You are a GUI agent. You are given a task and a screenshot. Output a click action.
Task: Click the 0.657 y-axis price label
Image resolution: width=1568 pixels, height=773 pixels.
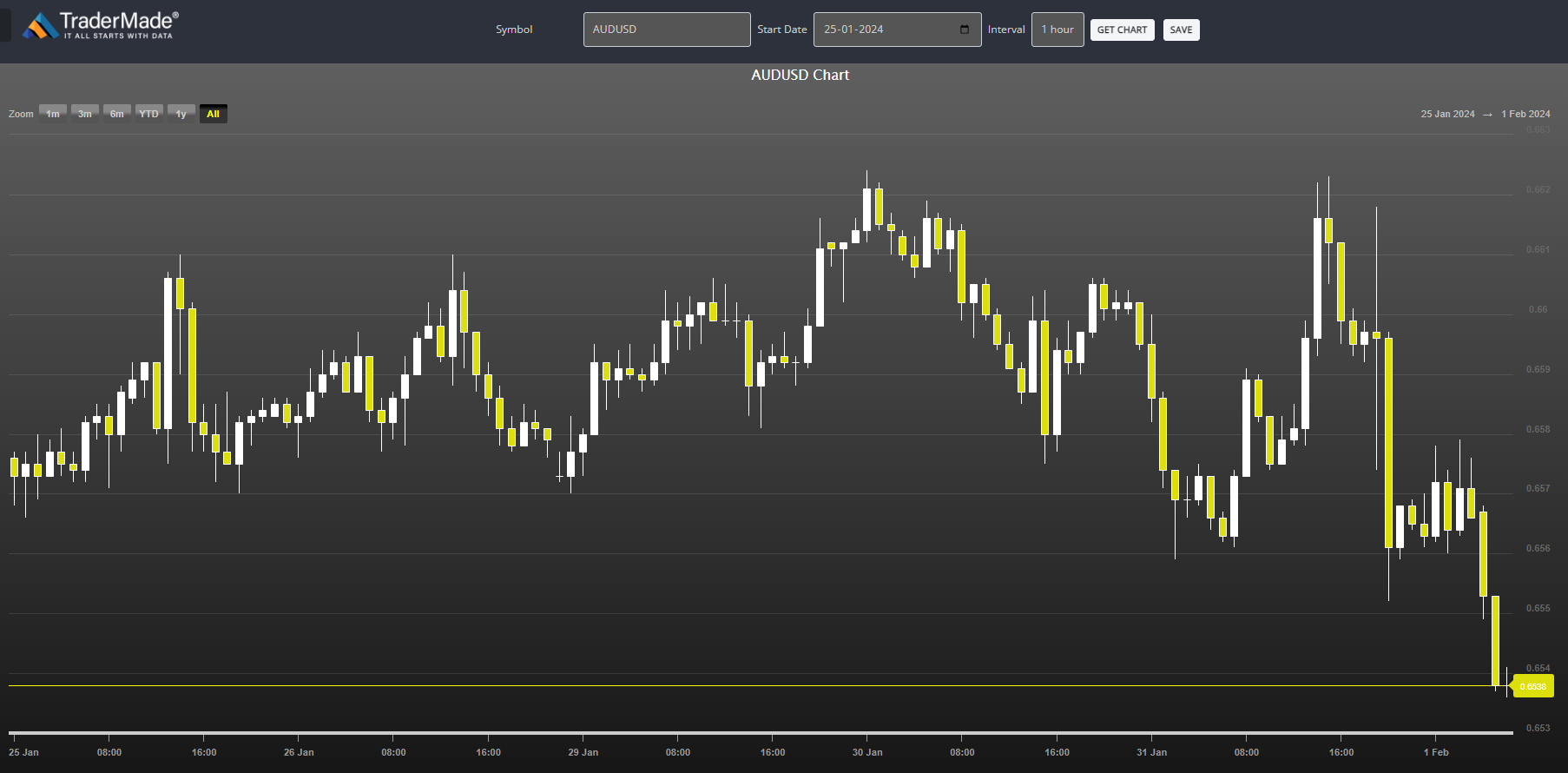click(x=1538, y=488)
